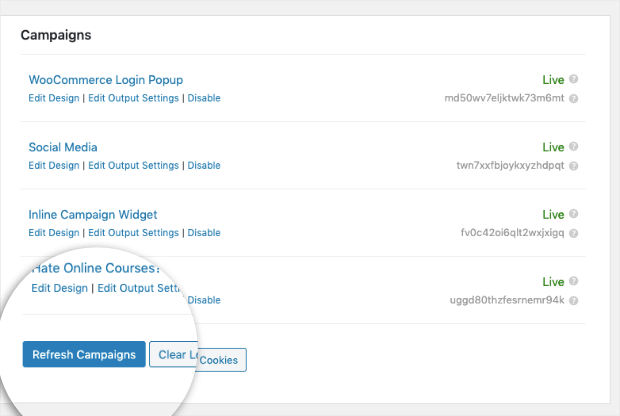Click the Refresh Campaigns button
The image size is (620, 416).
tap(84, 354)
